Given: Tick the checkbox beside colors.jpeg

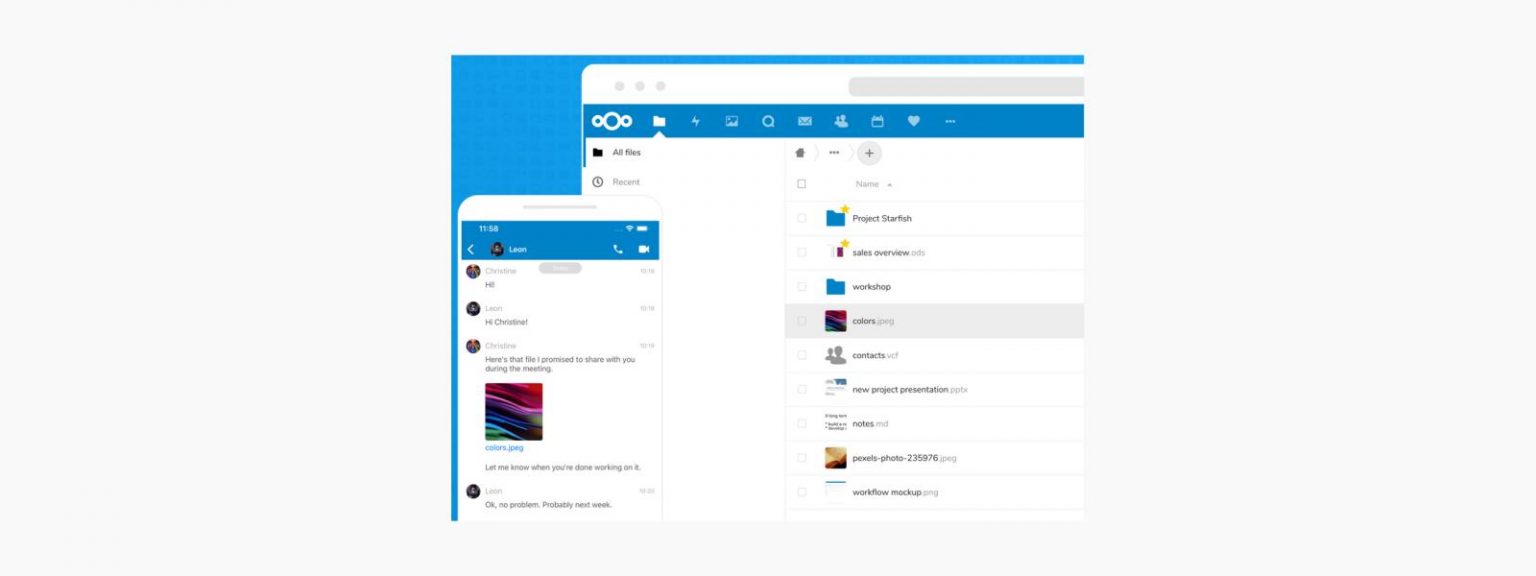Looking at the screenshot, I should (x=801, y=320).
